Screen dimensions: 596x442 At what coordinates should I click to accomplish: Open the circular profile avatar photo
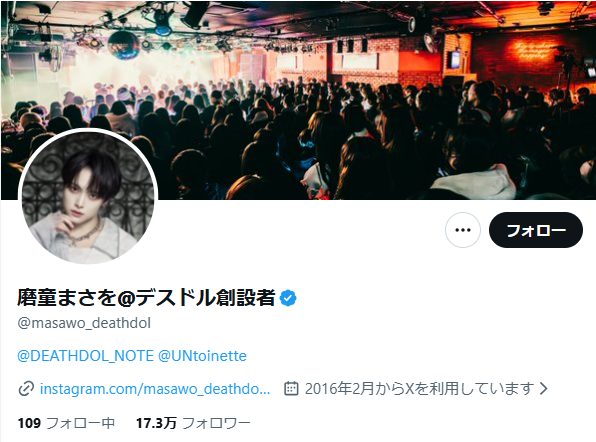[88, 197]
